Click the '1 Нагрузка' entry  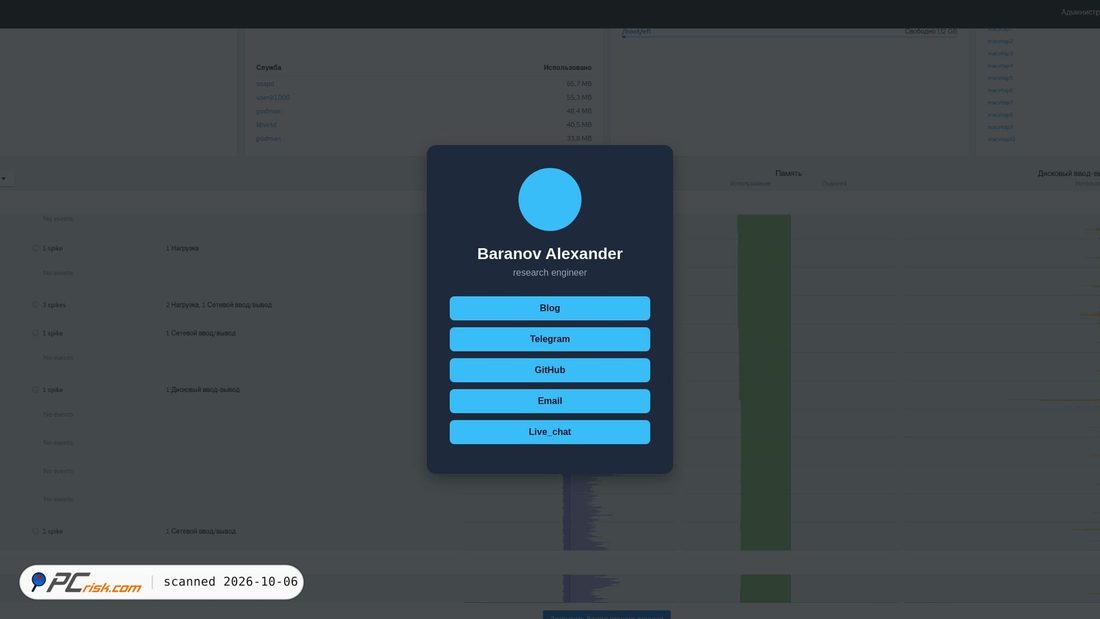point(182,248)
